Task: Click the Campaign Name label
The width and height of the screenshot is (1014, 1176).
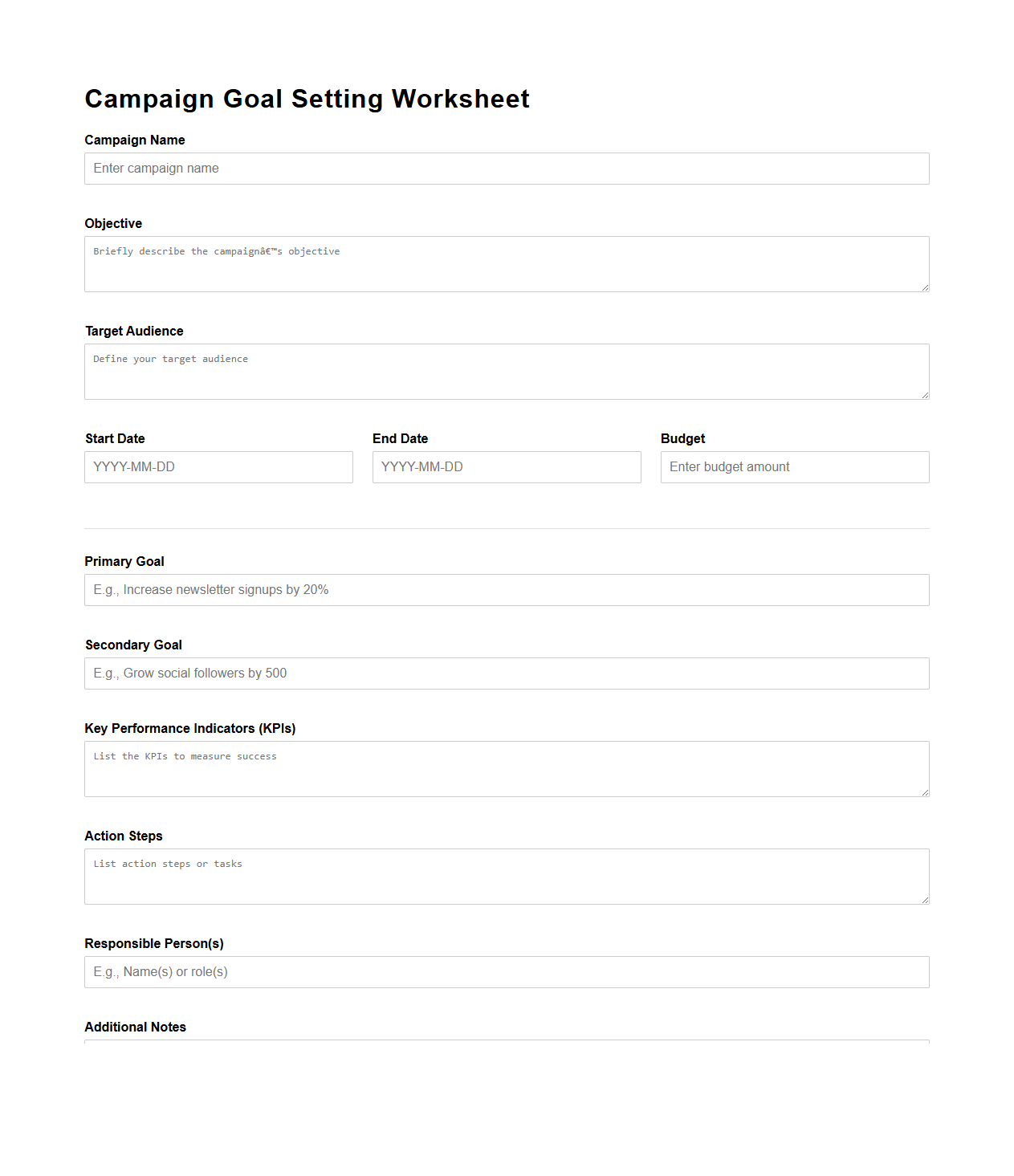Action: [x=134, y=140]
